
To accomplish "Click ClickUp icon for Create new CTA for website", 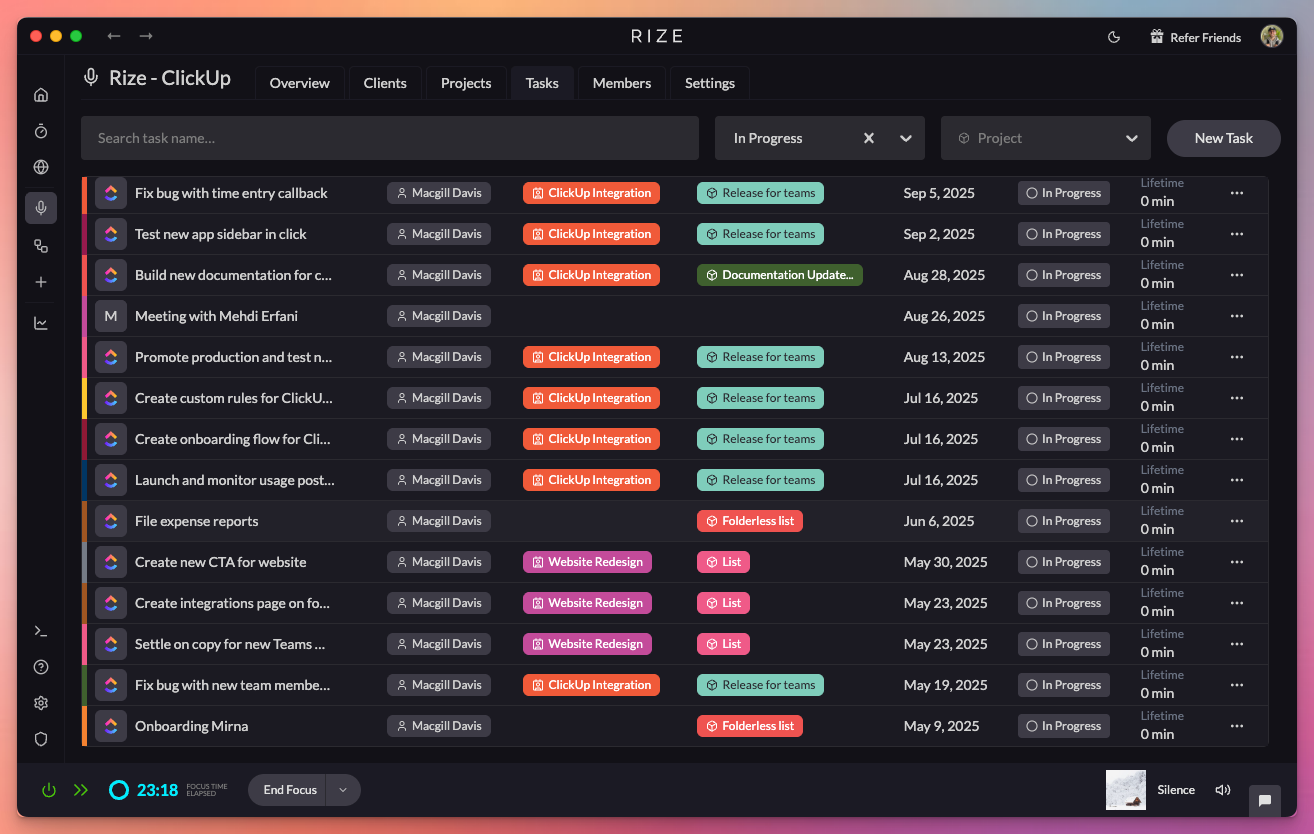I will 111,562.
